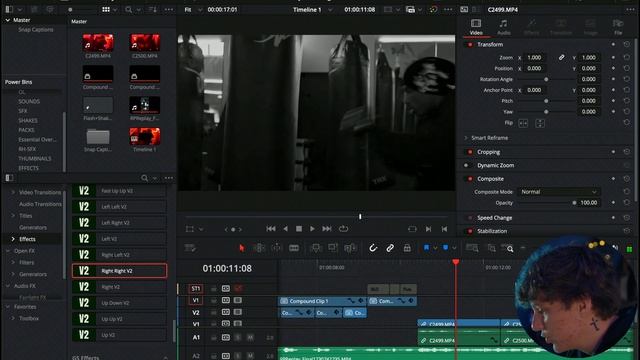Collapse the Master bin tree
Viewport: 640px width, 360px height.
(x=8, y=20)
